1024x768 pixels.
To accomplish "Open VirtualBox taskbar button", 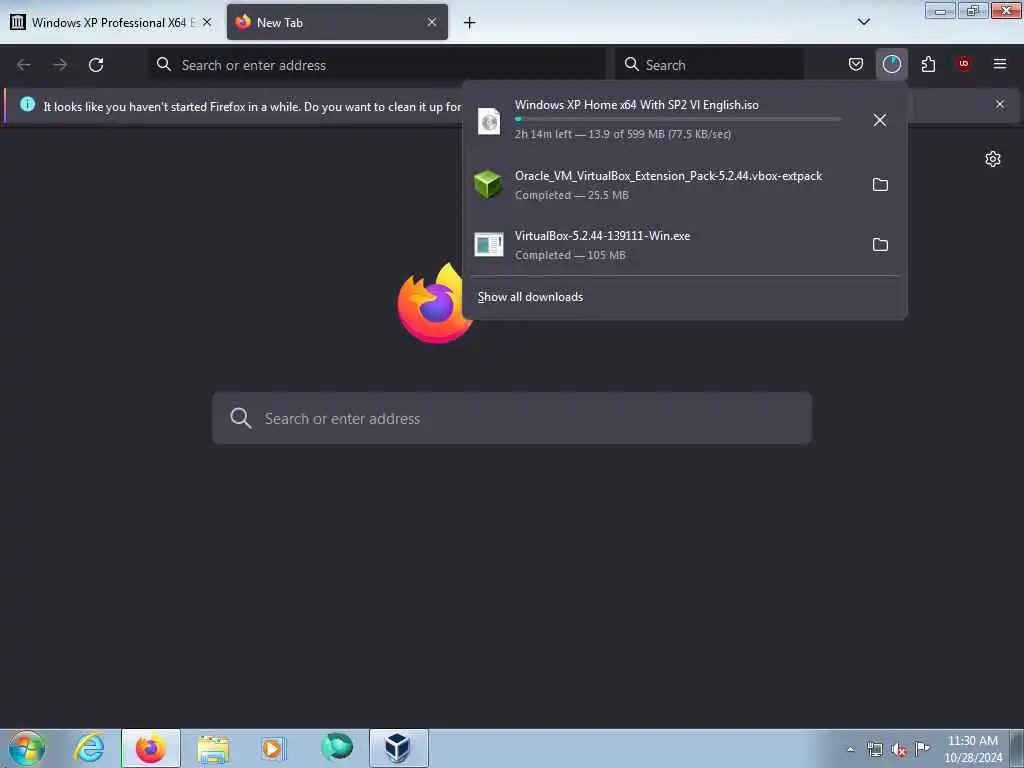I will coord(398,748).
